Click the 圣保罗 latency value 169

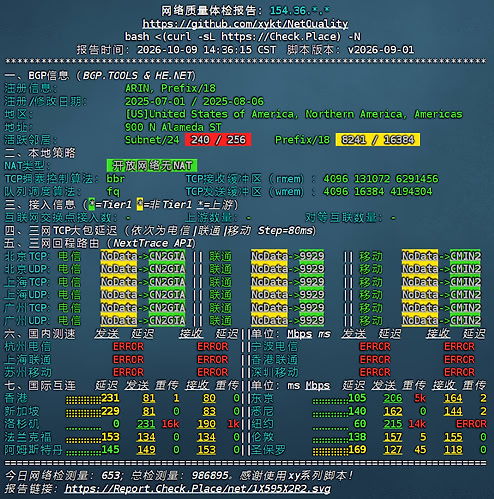pyautogui.click(x=357, y=450)
